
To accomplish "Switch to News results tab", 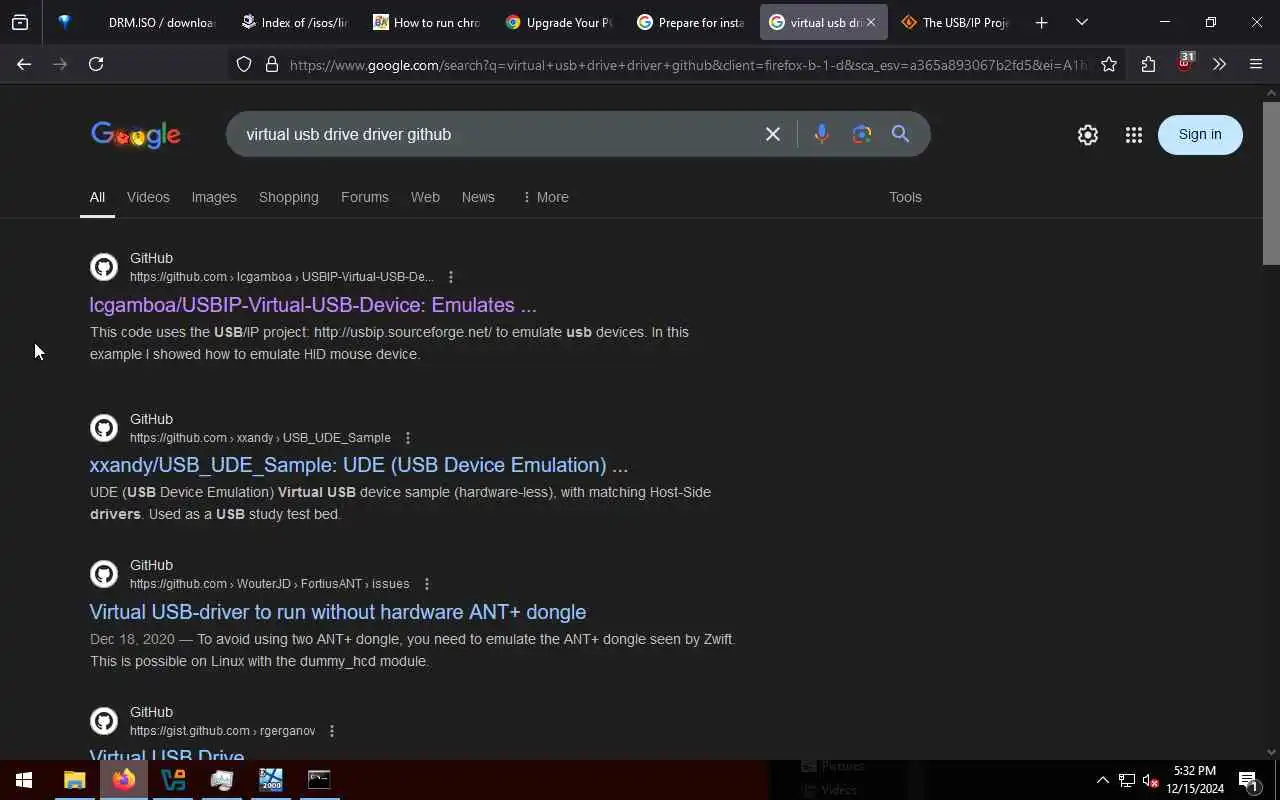I will tap(478, 197).
